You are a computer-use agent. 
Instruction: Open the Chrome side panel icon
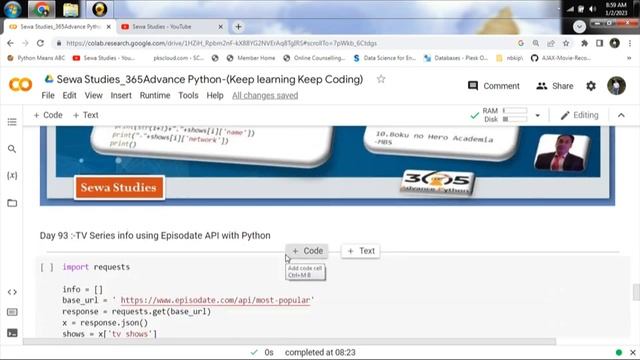[x=599, y=43]
